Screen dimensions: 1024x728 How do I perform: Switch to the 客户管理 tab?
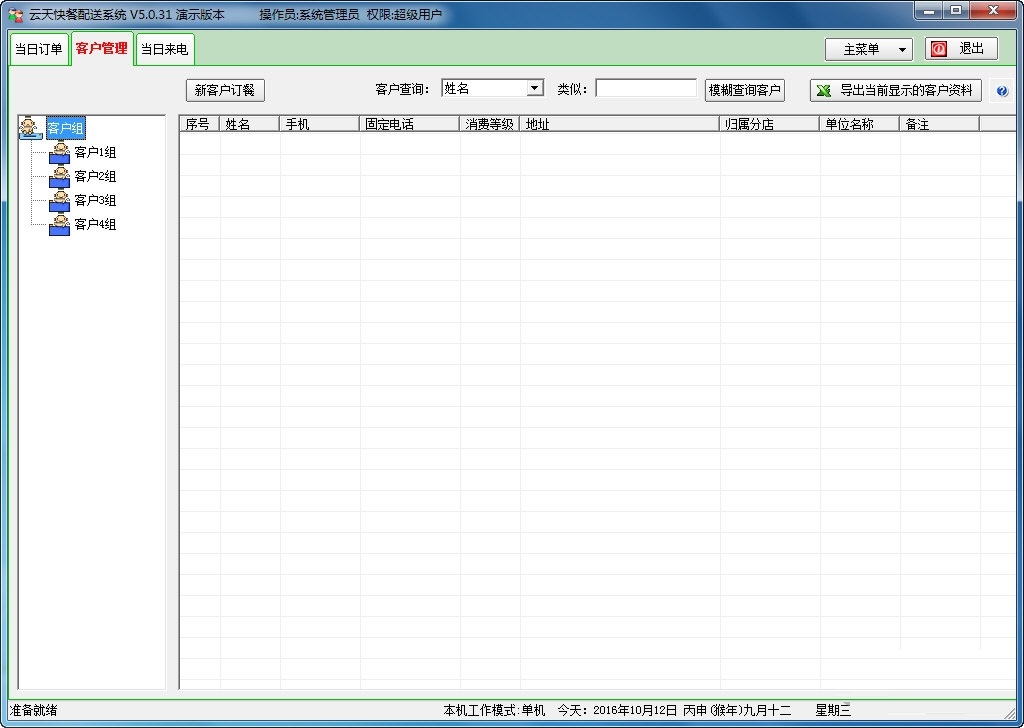[102, 48]
